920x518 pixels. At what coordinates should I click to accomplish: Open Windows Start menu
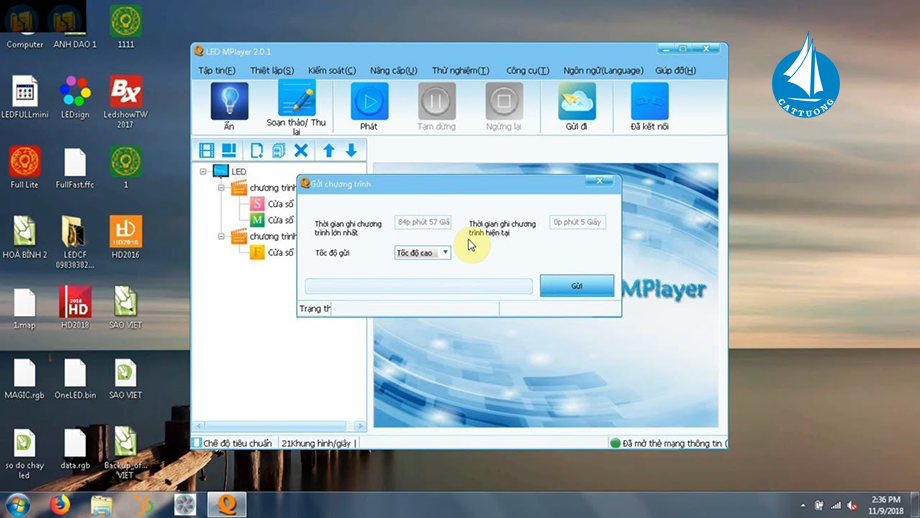click(18, 505)
